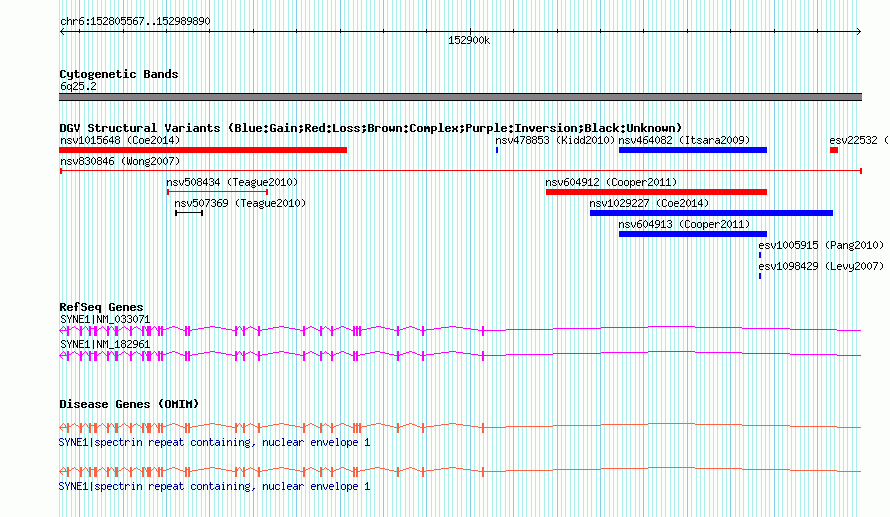Screen dimensions: 890x517
Task: Open first SYNE1 spectrin repeat containing link
Action: [x=215, y=442]
